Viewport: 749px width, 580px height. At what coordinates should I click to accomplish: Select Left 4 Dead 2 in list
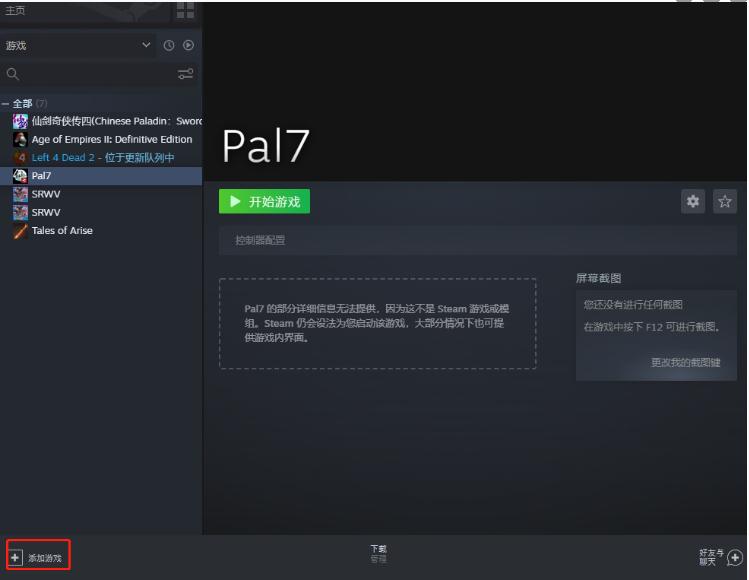tap(101, 158)
